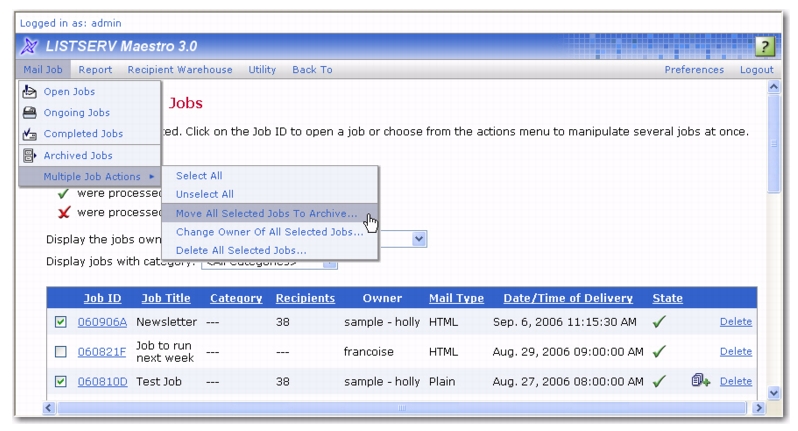
Task: Open the Report menu
Action: point(95,70)
